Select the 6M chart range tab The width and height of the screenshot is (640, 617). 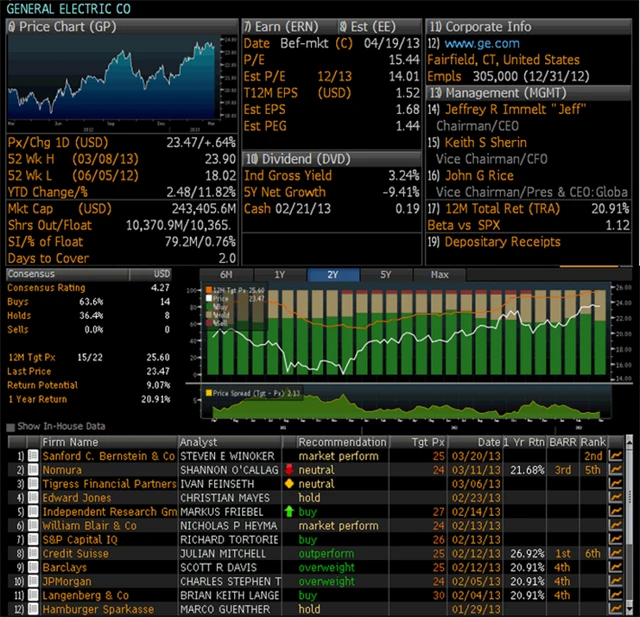pyautogui.click(x=227, y=274)
